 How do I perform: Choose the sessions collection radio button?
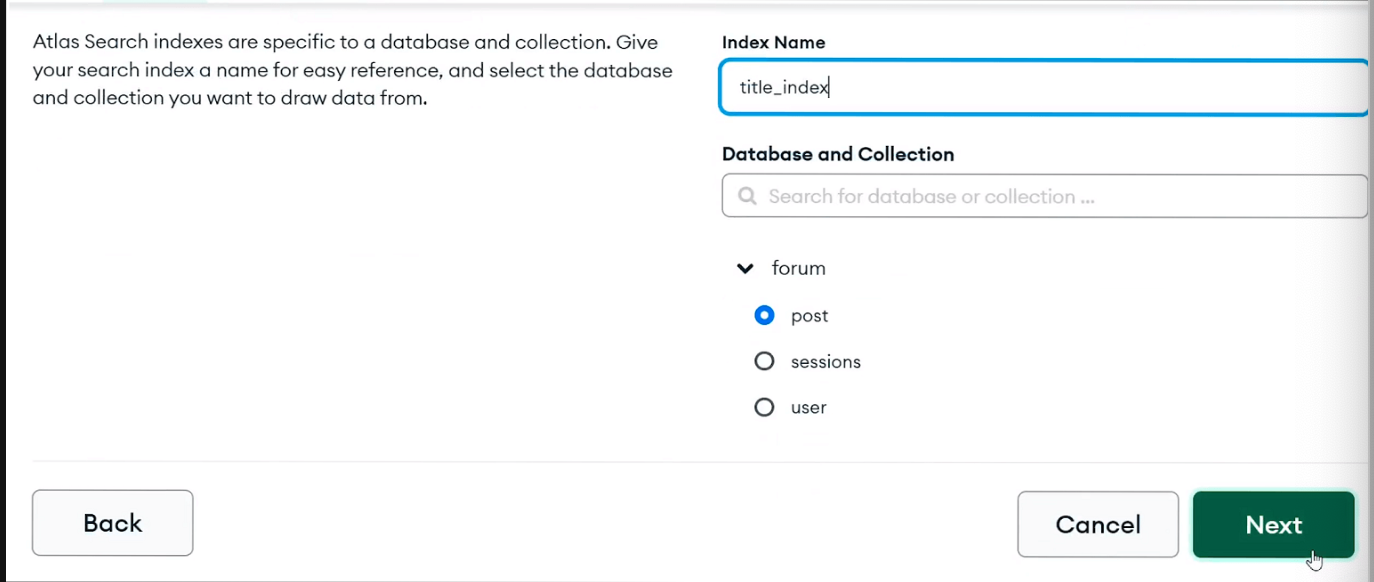764,361
